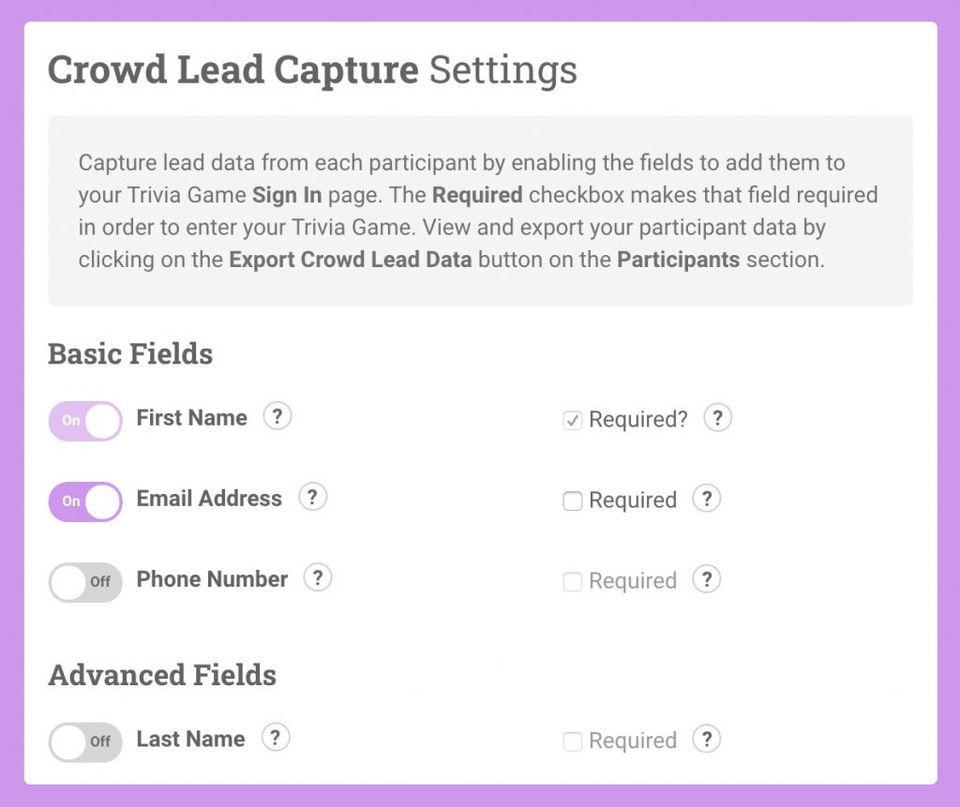Turn off the First Name toggle

coord(85,421)
